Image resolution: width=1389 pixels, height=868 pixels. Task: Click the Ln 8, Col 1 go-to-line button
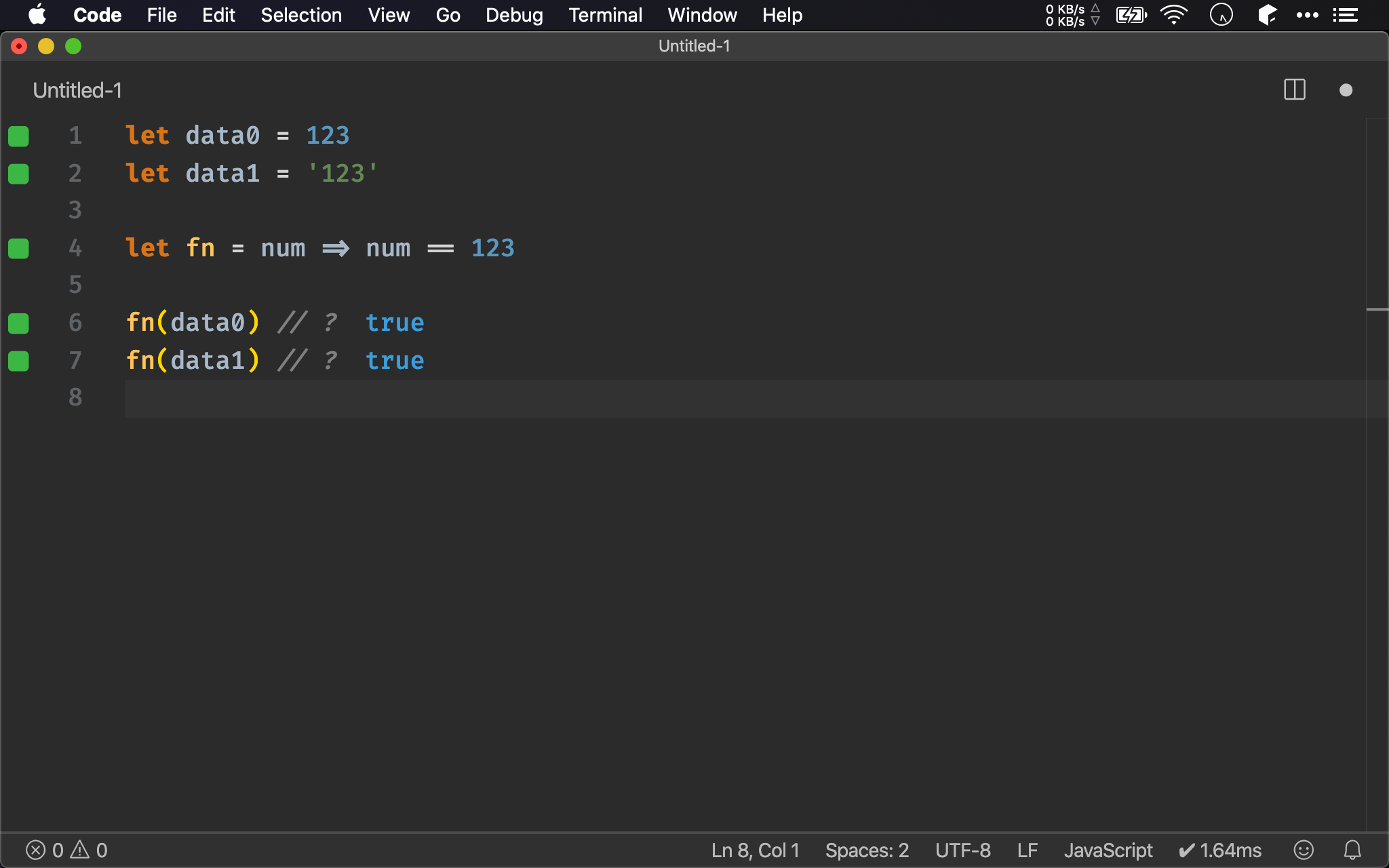pos(755,850)
